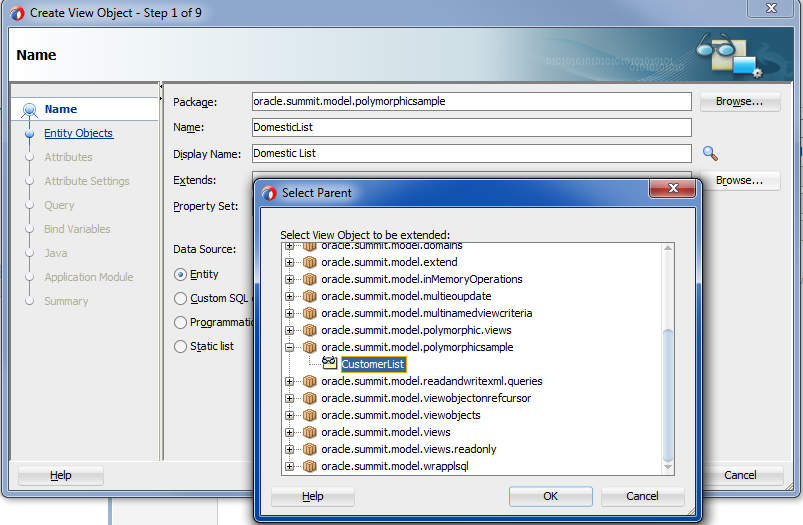The width and height of the screenshot is (803, 525).
Task: Click OK in Select Parent dialog
Action: tap(551, 496)
